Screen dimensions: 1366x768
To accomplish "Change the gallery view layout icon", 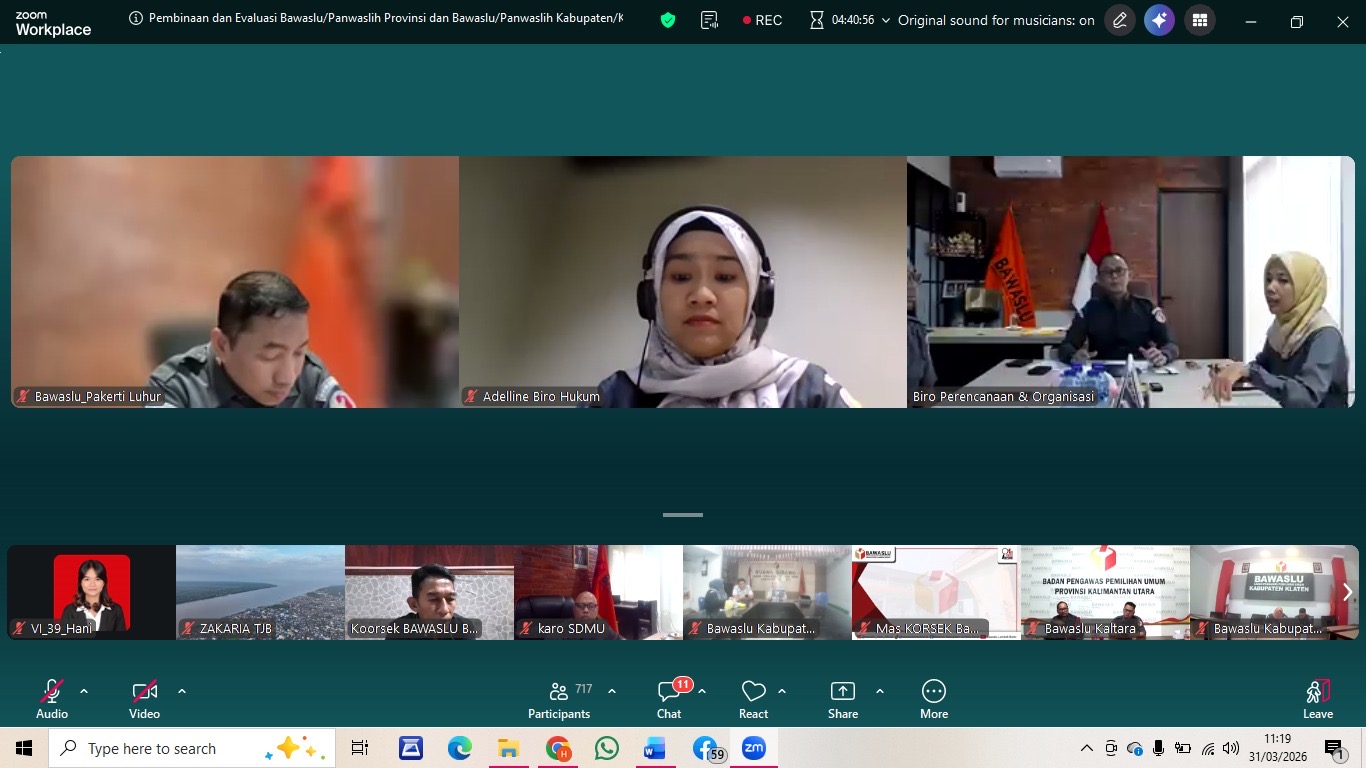I will pos(1199,20).
